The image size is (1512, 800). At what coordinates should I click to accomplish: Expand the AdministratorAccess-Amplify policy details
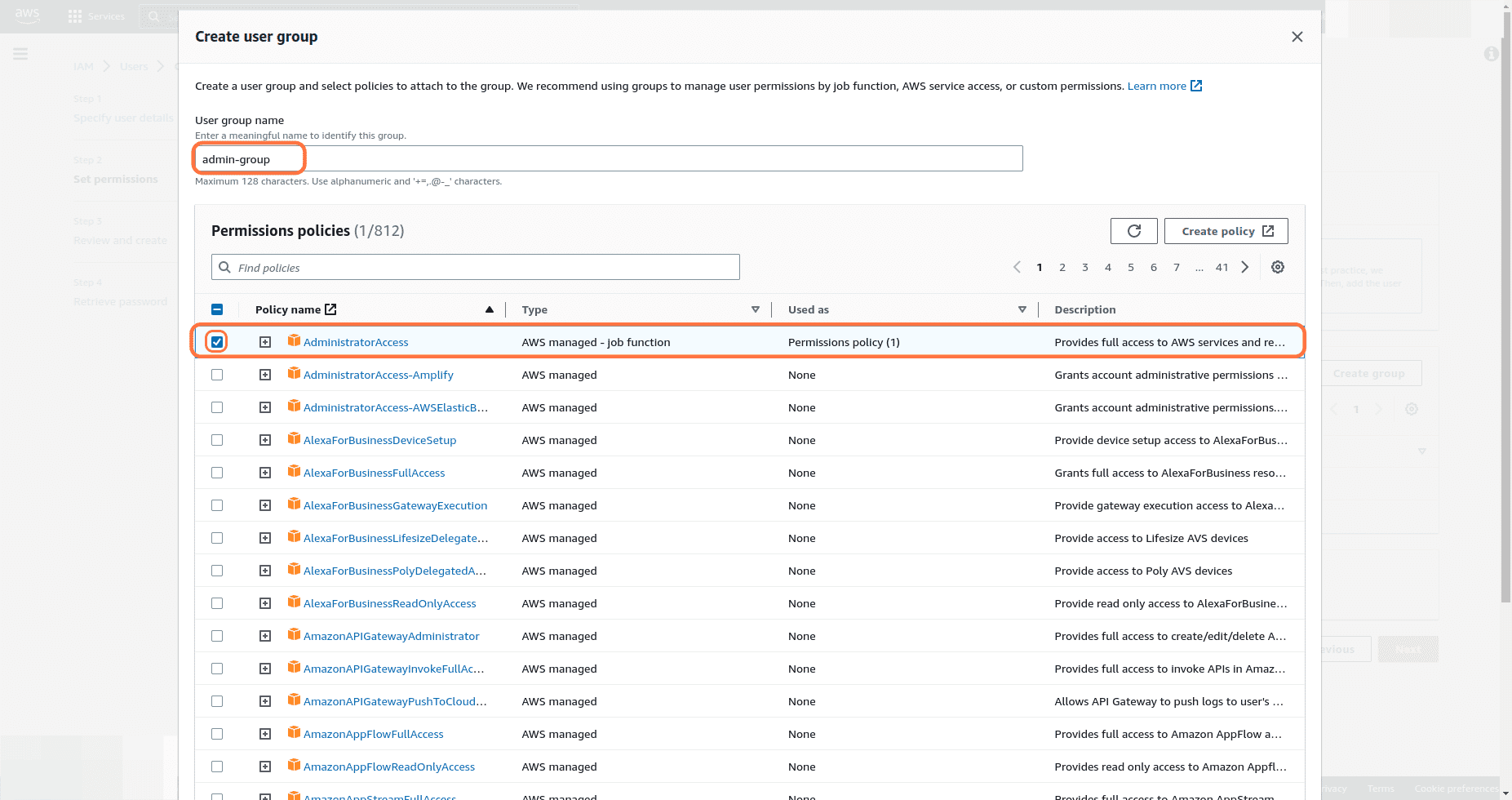265,375
